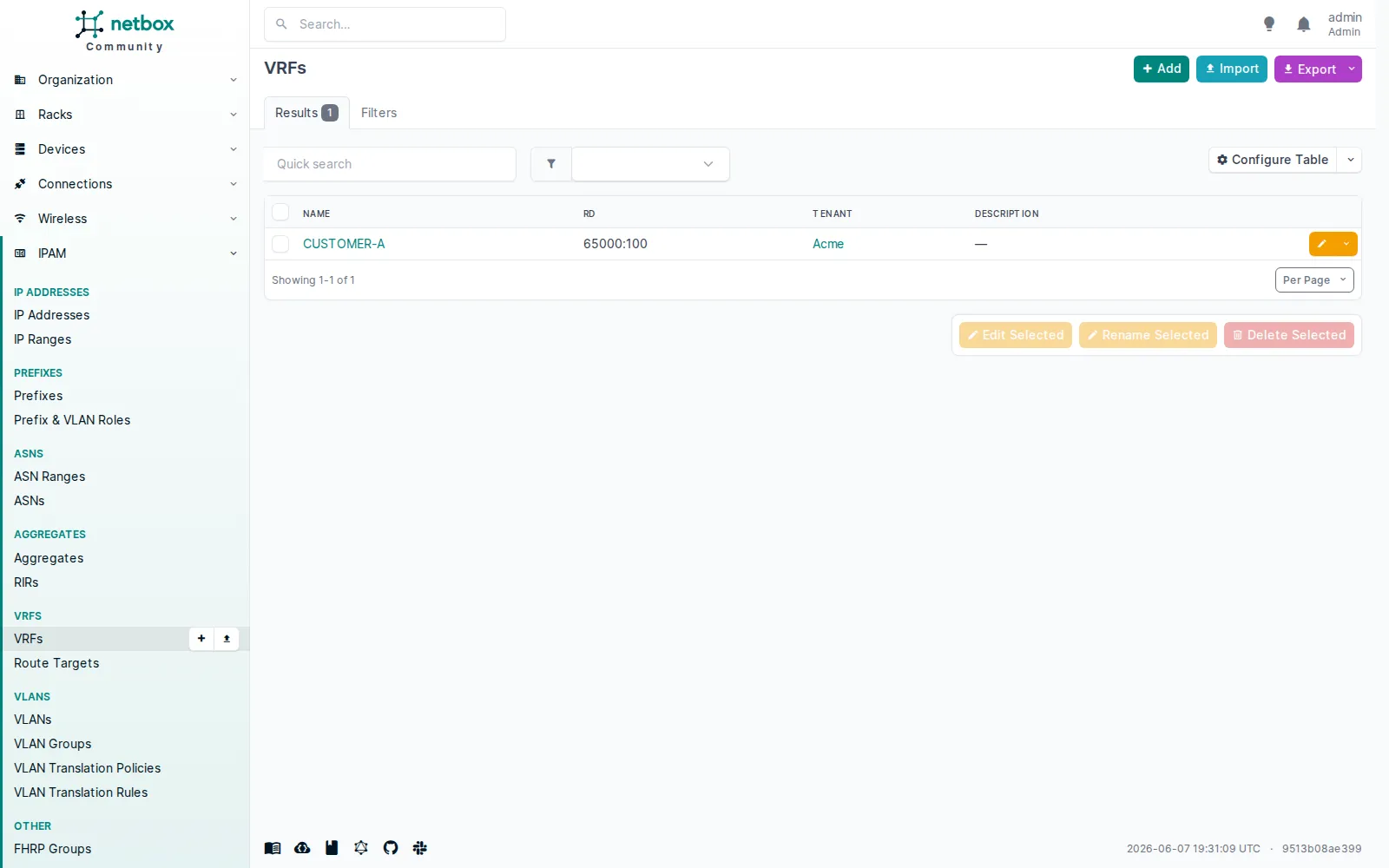This screenshot has height=868, width=1389.
Task: Expand the Connections menu chevron
Action: (x=234, y=184)
